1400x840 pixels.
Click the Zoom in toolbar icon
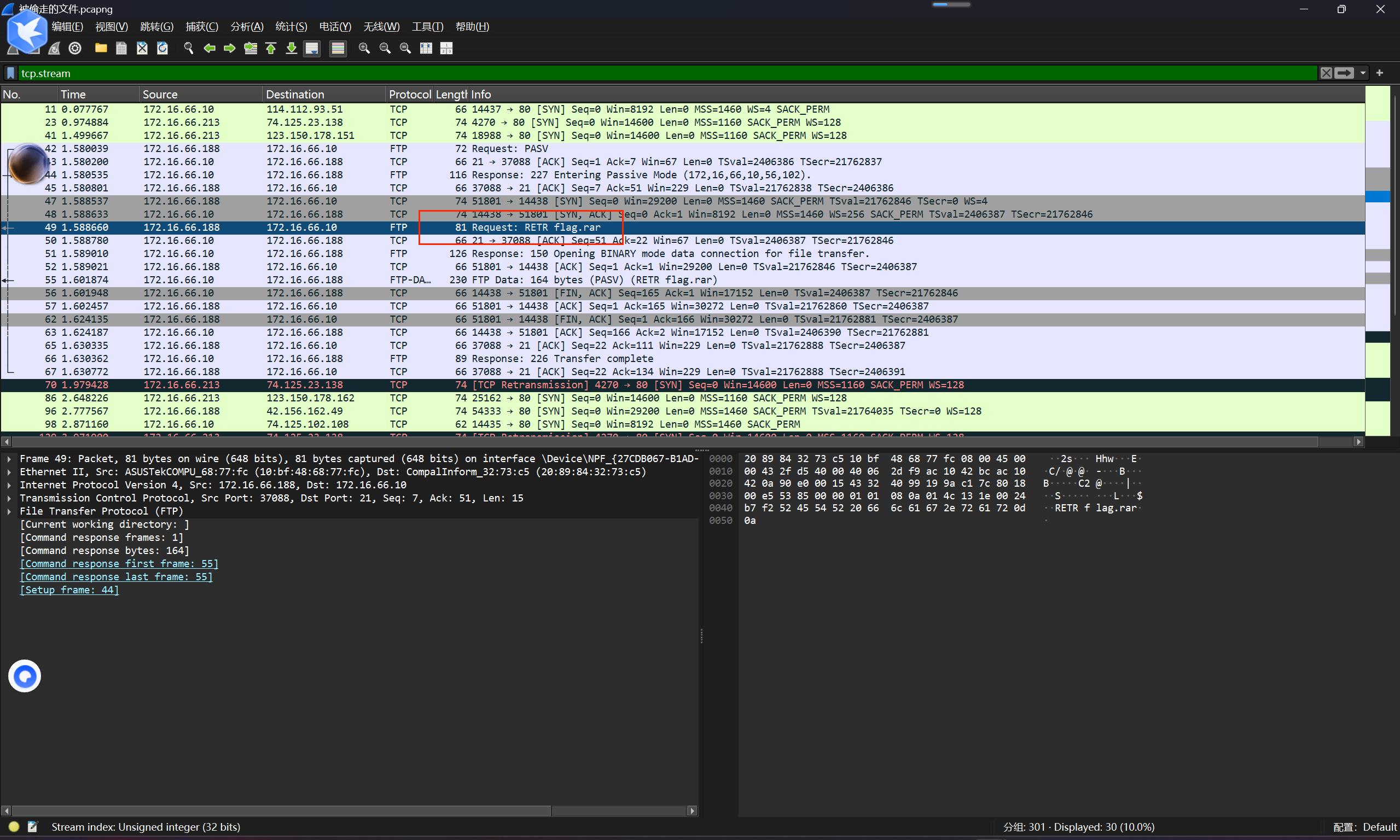[x=364, y=48]
